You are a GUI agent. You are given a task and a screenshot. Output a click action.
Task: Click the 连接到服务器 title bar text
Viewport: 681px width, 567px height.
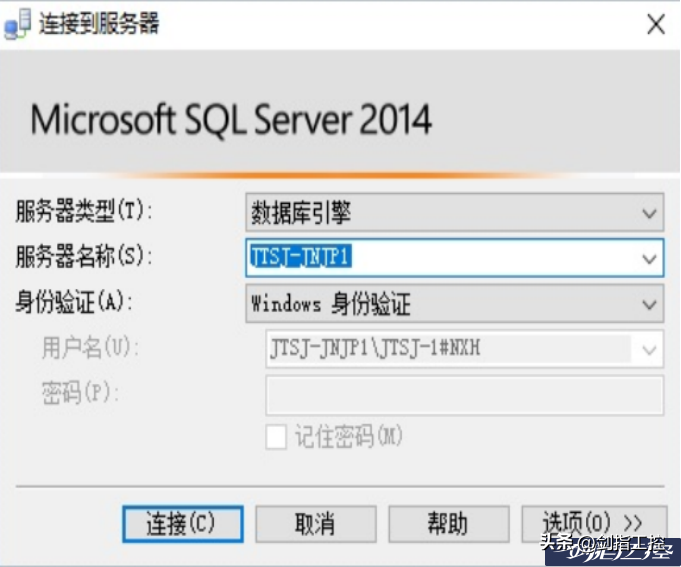point(99,25)
